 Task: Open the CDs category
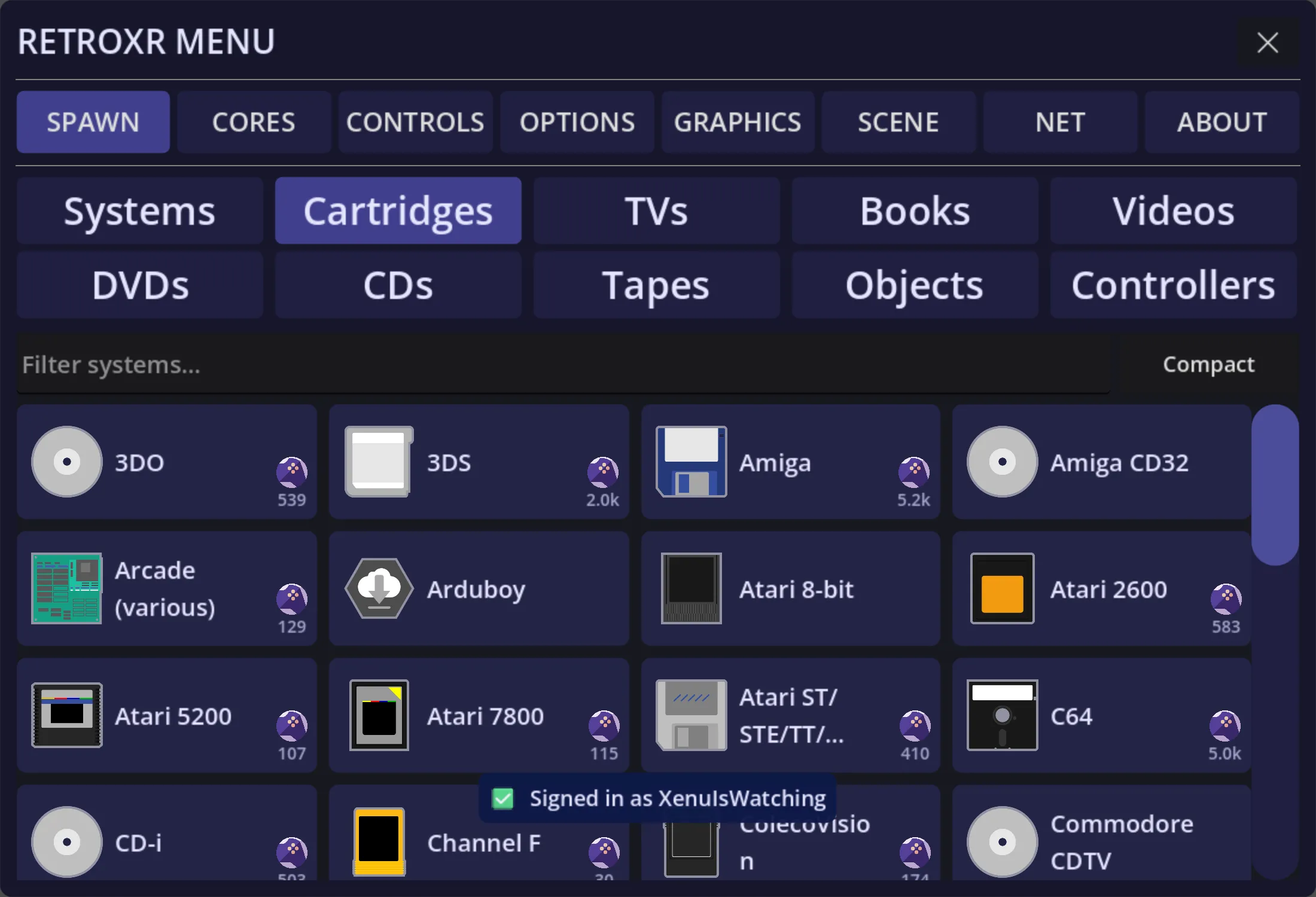click(x=398, y=285)
